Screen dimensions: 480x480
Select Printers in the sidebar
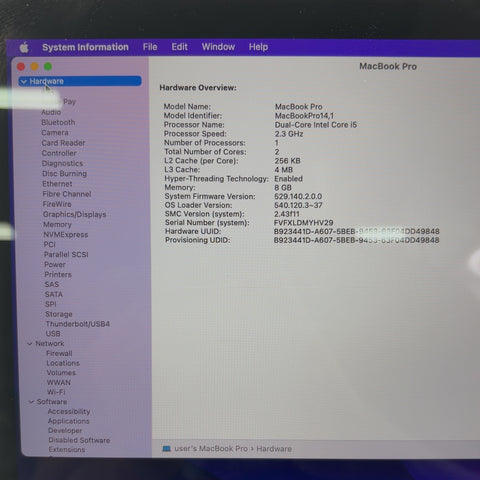pyautogui.click(x=58, y=275)
